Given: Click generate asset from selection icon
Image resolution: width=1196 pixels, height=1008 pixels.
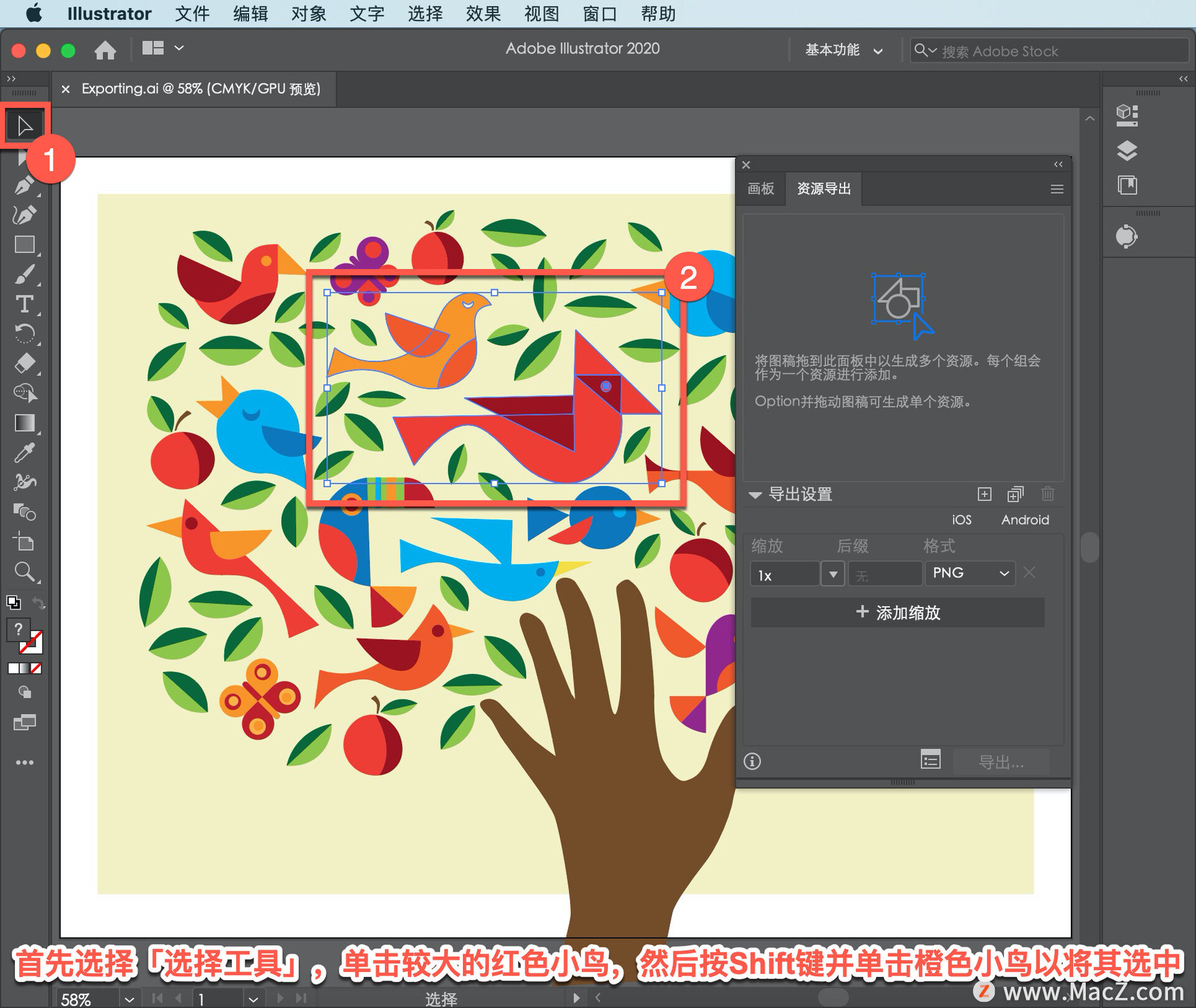Looking at the screenshot, I should pyautogui.click(x=984, y=494).
